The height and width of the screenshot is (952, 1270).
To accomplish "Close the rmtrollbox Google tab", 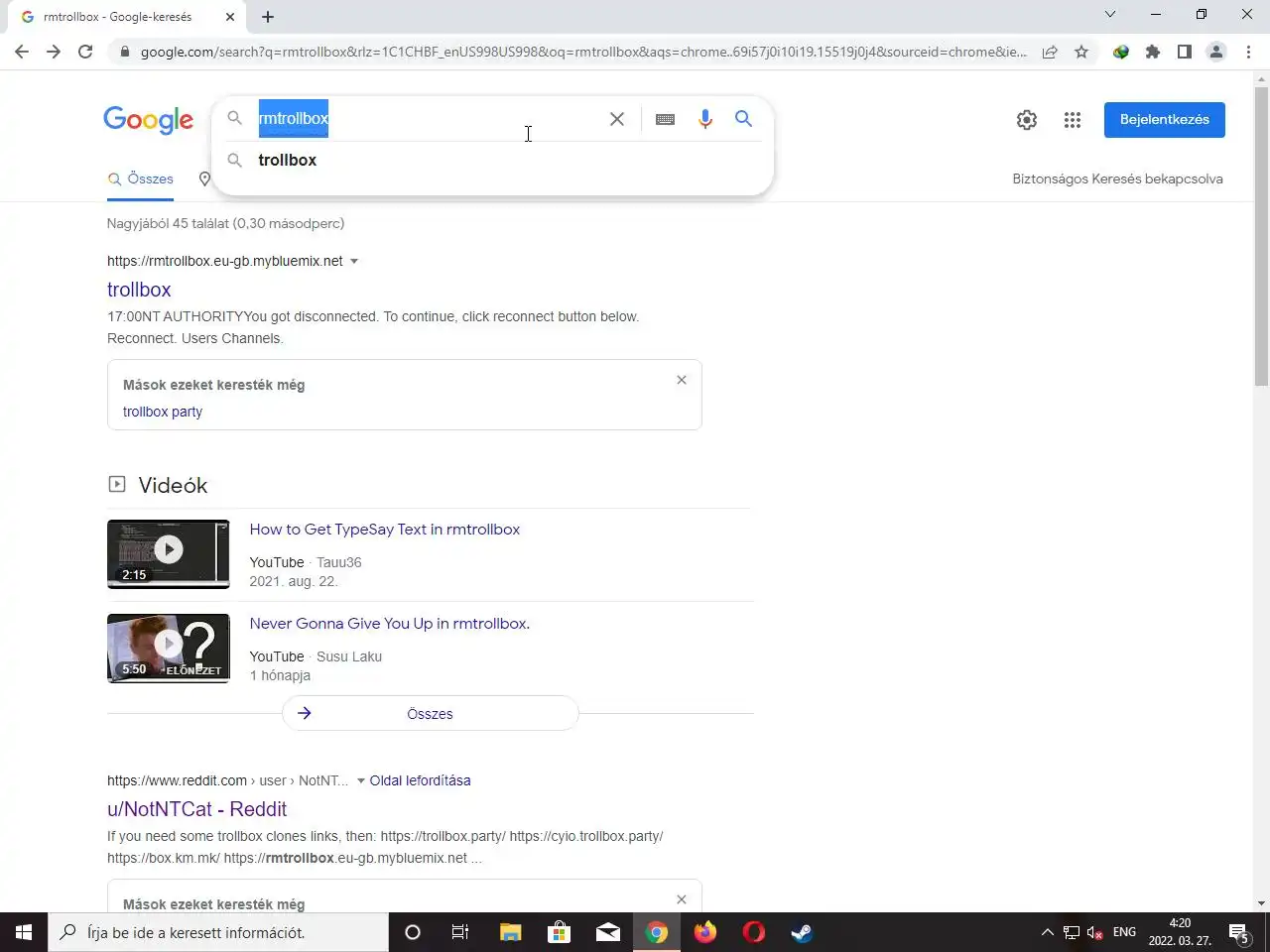I will 230,17.
